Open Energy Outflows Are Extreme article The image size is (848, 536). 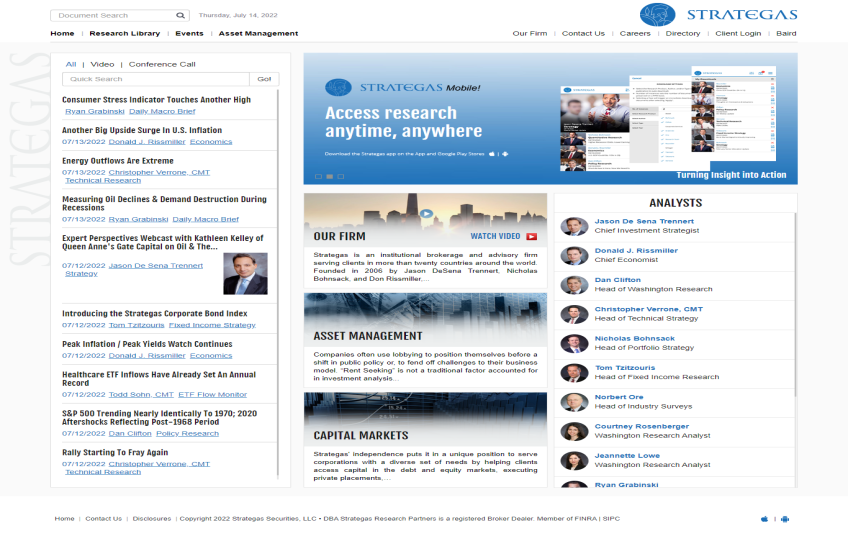[x=118, y=161]
